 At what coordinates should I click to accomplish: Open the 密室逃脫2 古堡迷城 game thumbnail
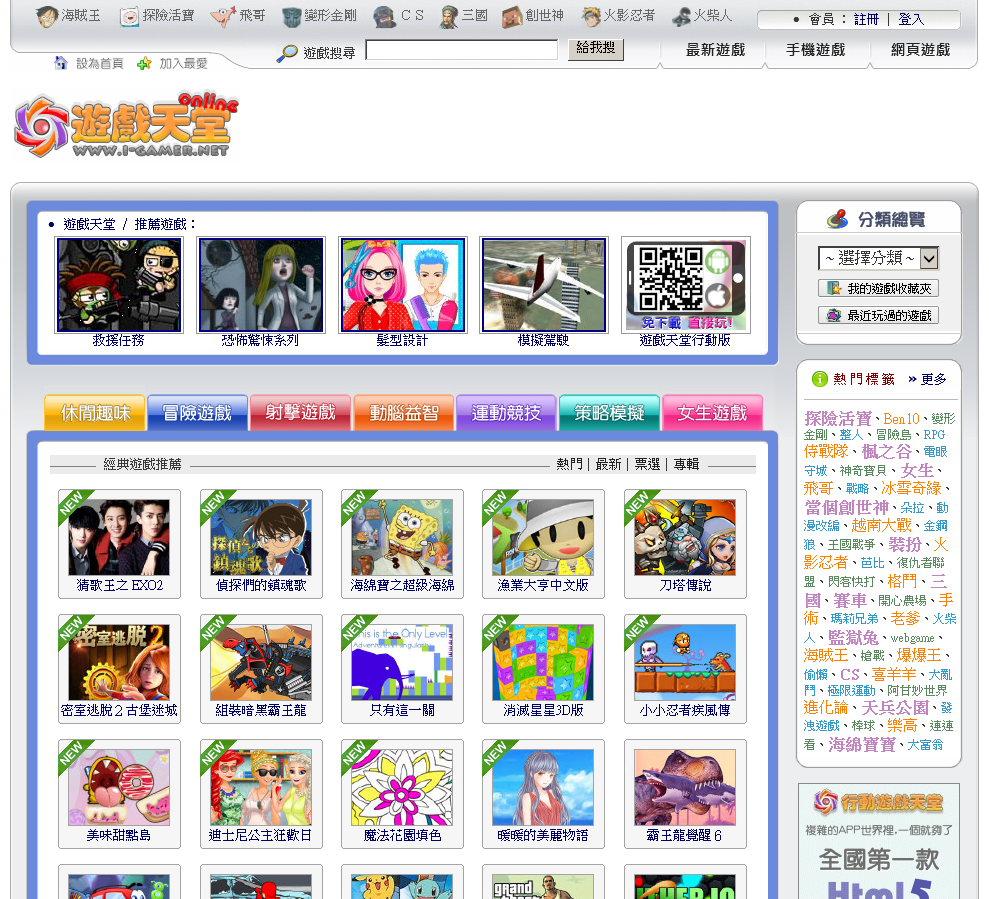[x=119, y=662]
